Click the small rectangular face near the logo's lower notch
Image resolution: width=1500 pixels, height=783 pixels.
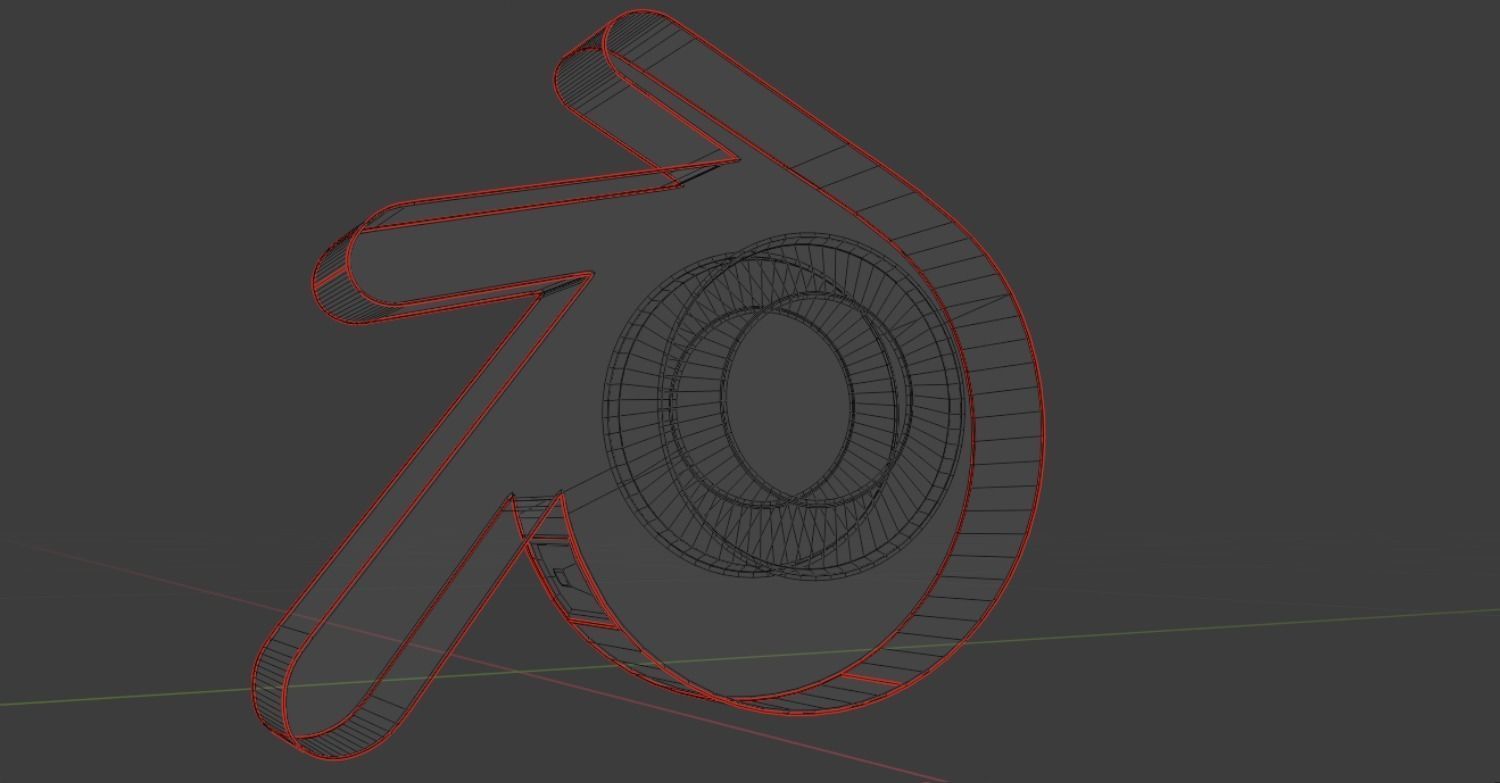pos(563,576)
